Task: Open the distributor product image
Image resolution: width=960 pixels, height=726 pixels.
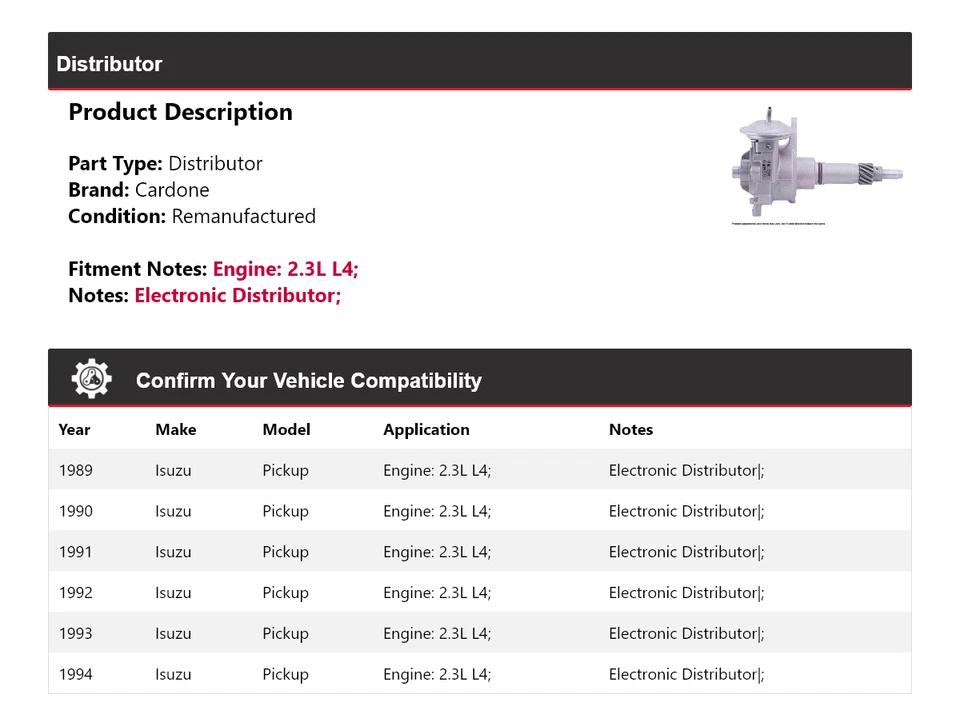Action: pos(817,166)
